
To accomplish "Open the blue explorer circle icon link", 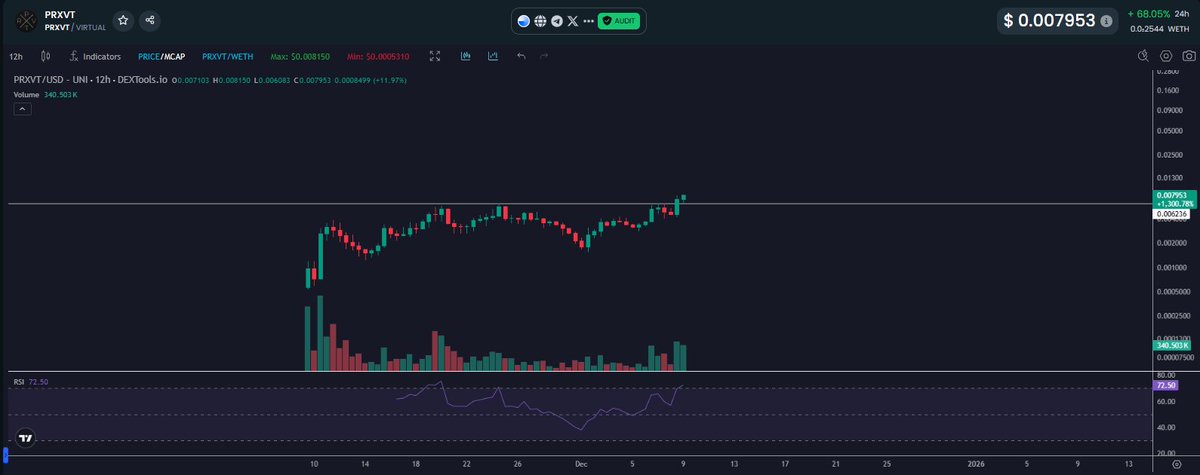I will point(524,21).
